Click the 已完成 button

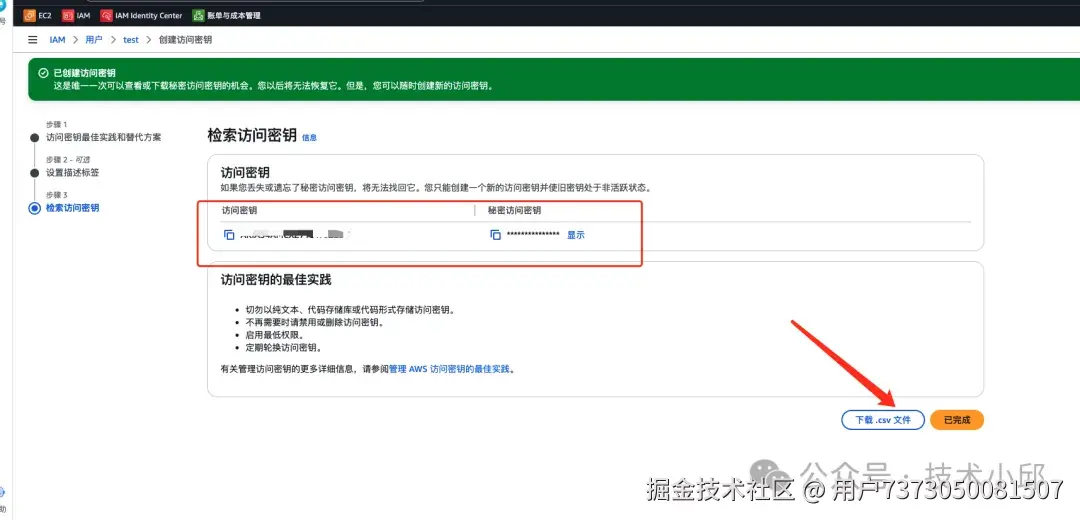pos(957,419)
